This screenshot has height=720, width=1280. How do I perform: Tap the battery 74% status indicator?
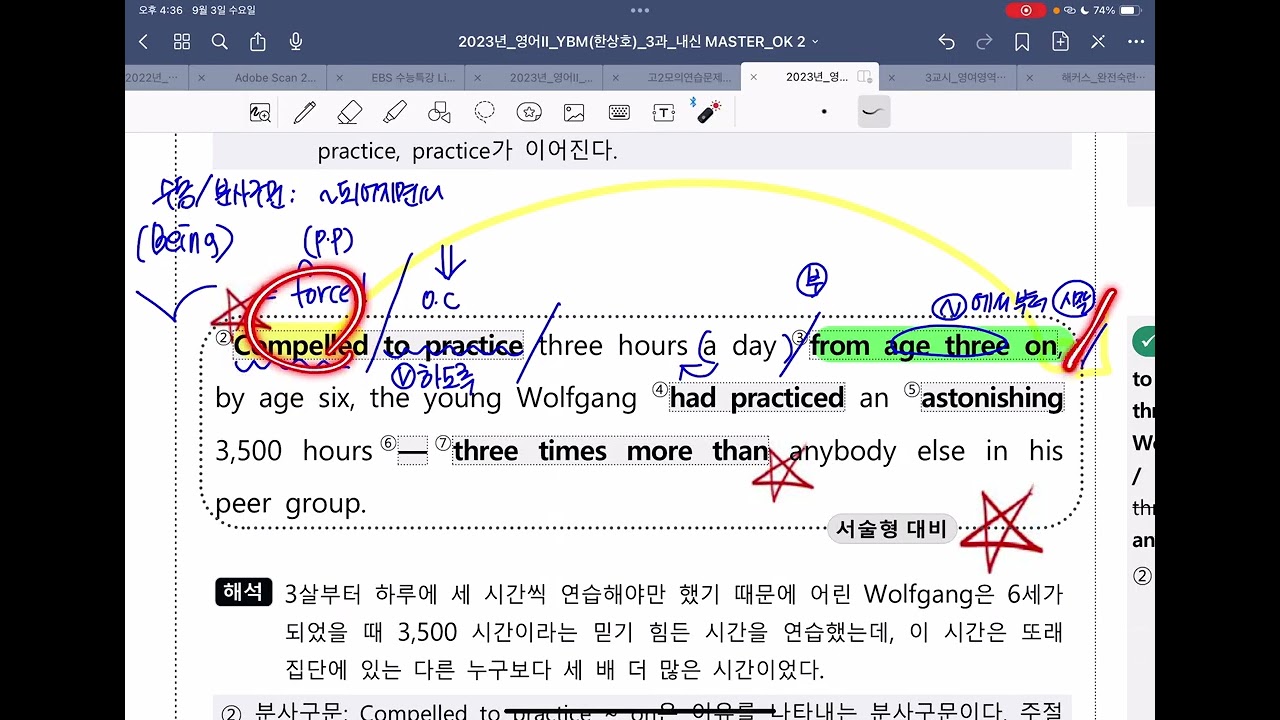coord(1116,10)
